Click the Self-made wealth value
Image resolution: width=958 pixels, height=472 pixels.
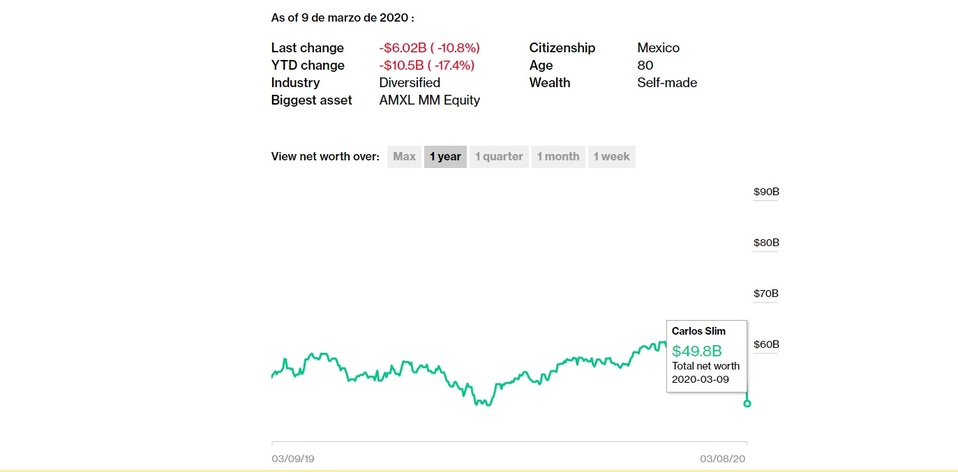click(x=667, y=83)
